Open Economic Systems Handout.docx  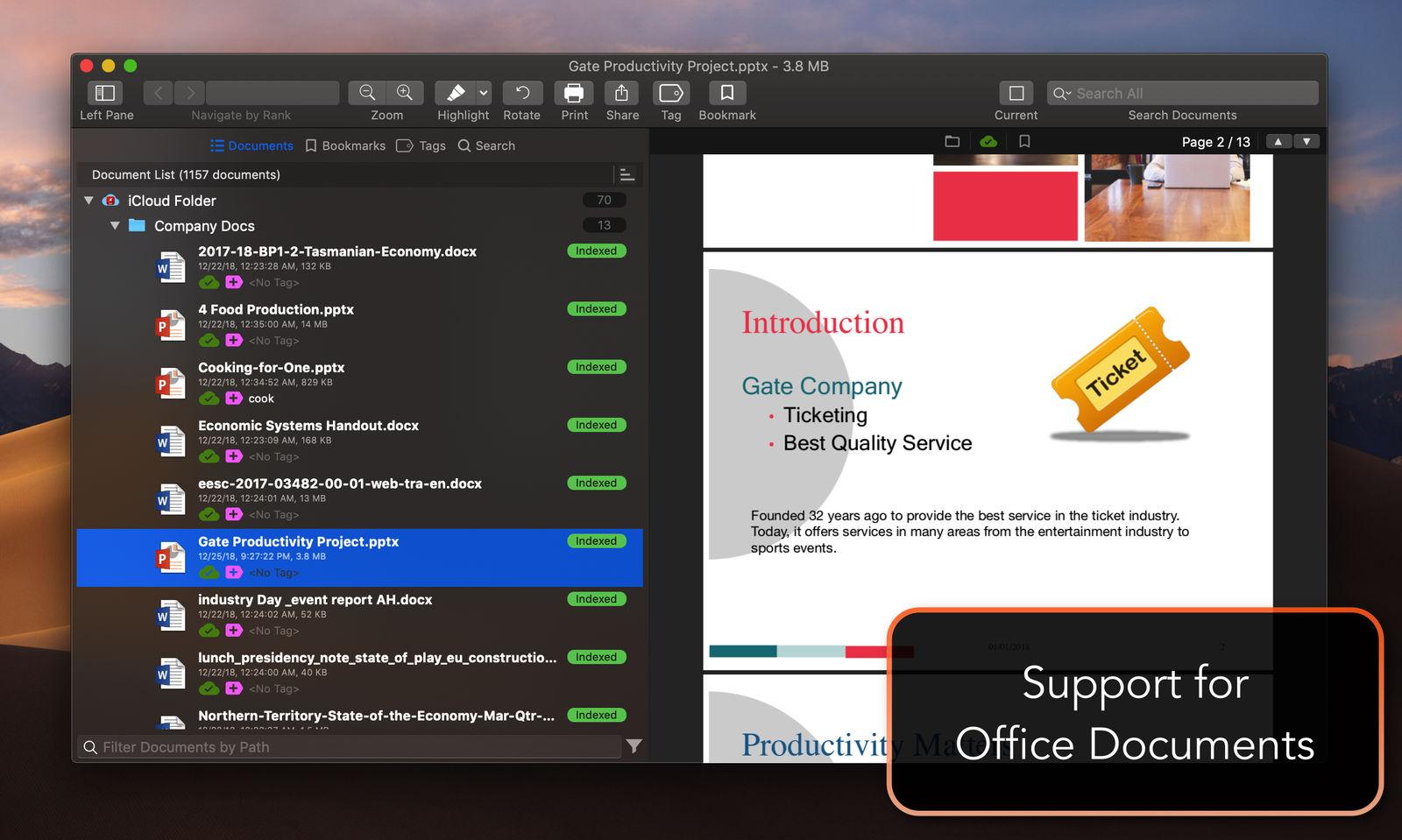pyautogui.click(x=360, y=440)
